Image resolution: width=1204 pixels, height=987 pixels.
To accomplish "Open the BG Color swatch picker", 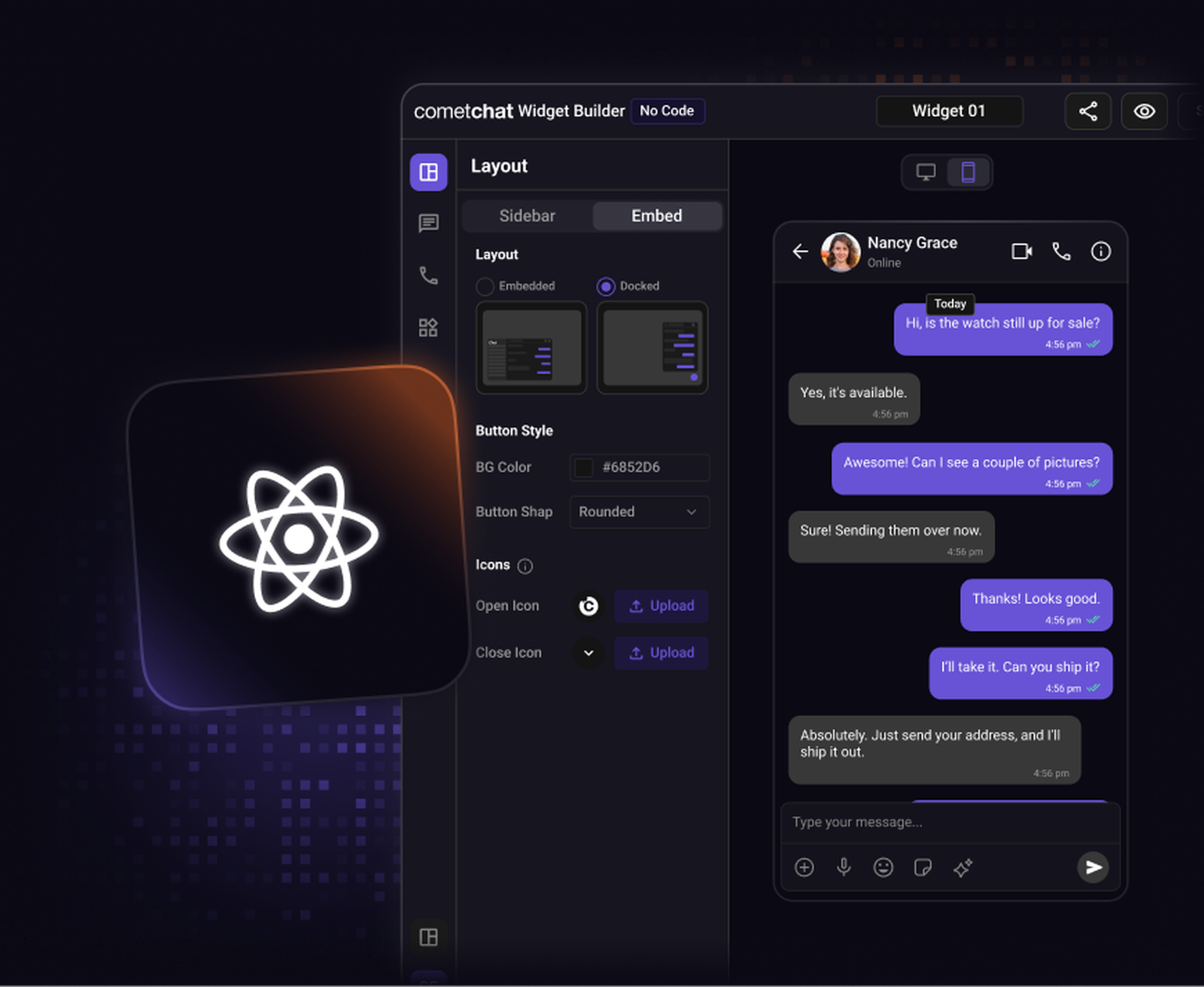I will click(x=584, y=468).
